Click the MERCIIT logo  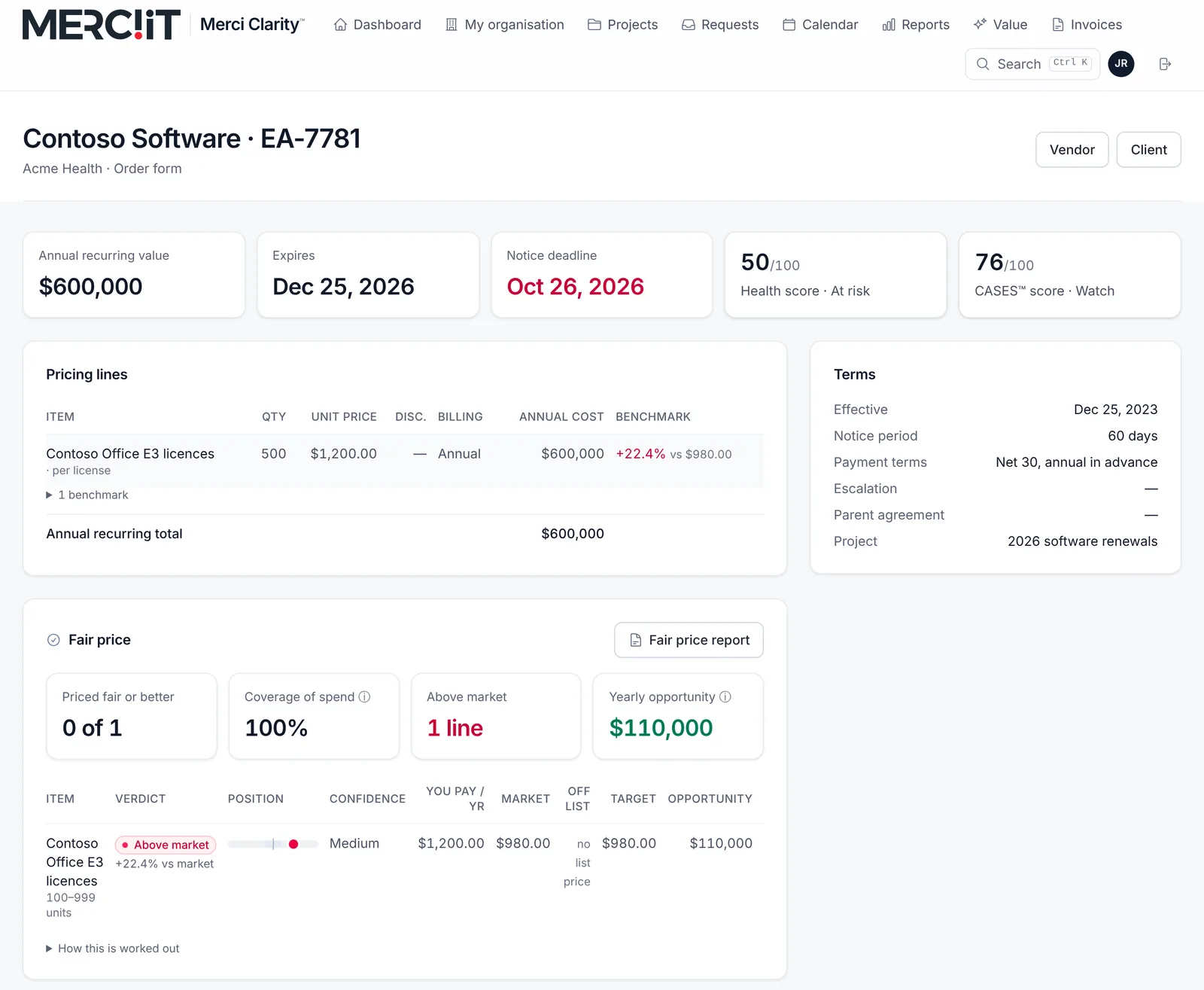click(x=102, y=25)
